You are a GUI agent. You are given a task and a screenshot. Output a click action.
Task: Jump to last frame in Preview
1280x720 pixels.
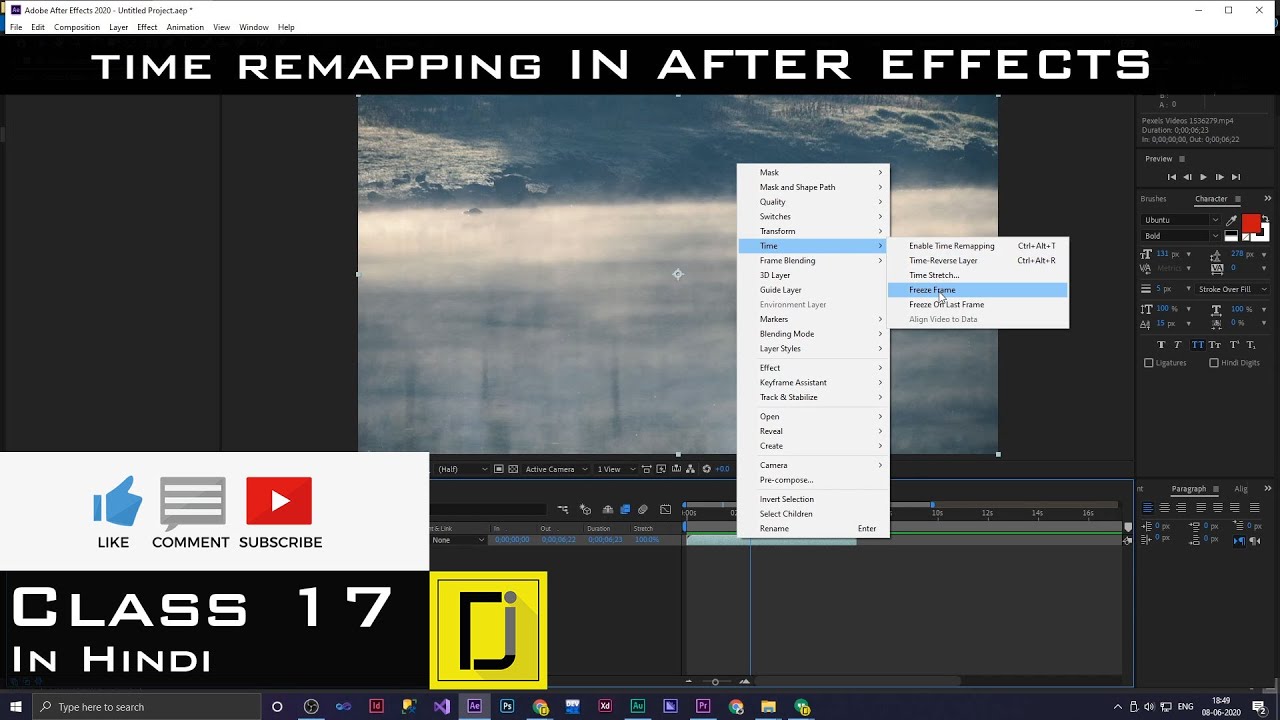click(1236, 177)
